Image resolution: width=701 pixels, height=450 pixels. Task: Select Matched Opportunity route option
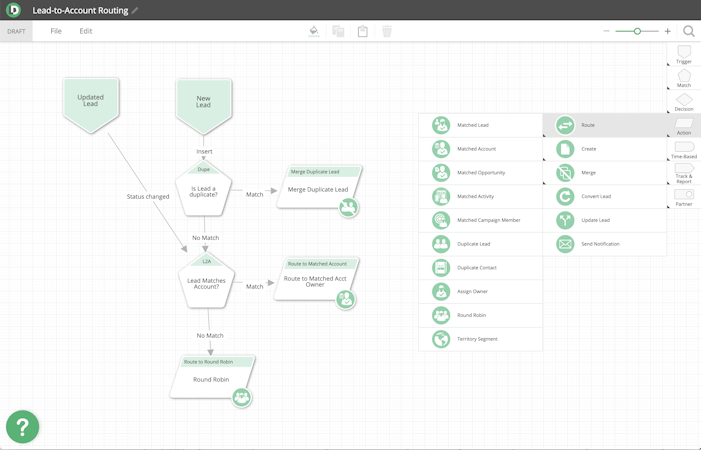481,172
